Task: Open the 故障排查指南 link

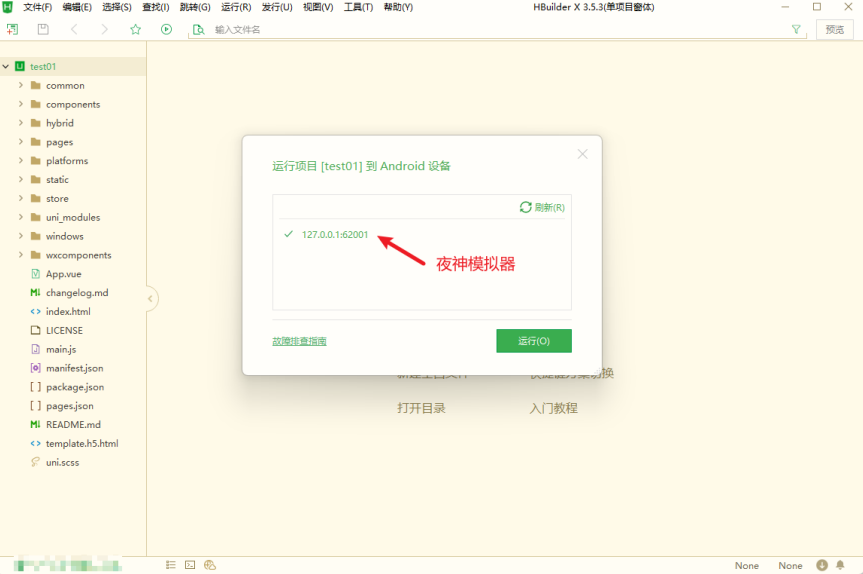Action: 299,341
